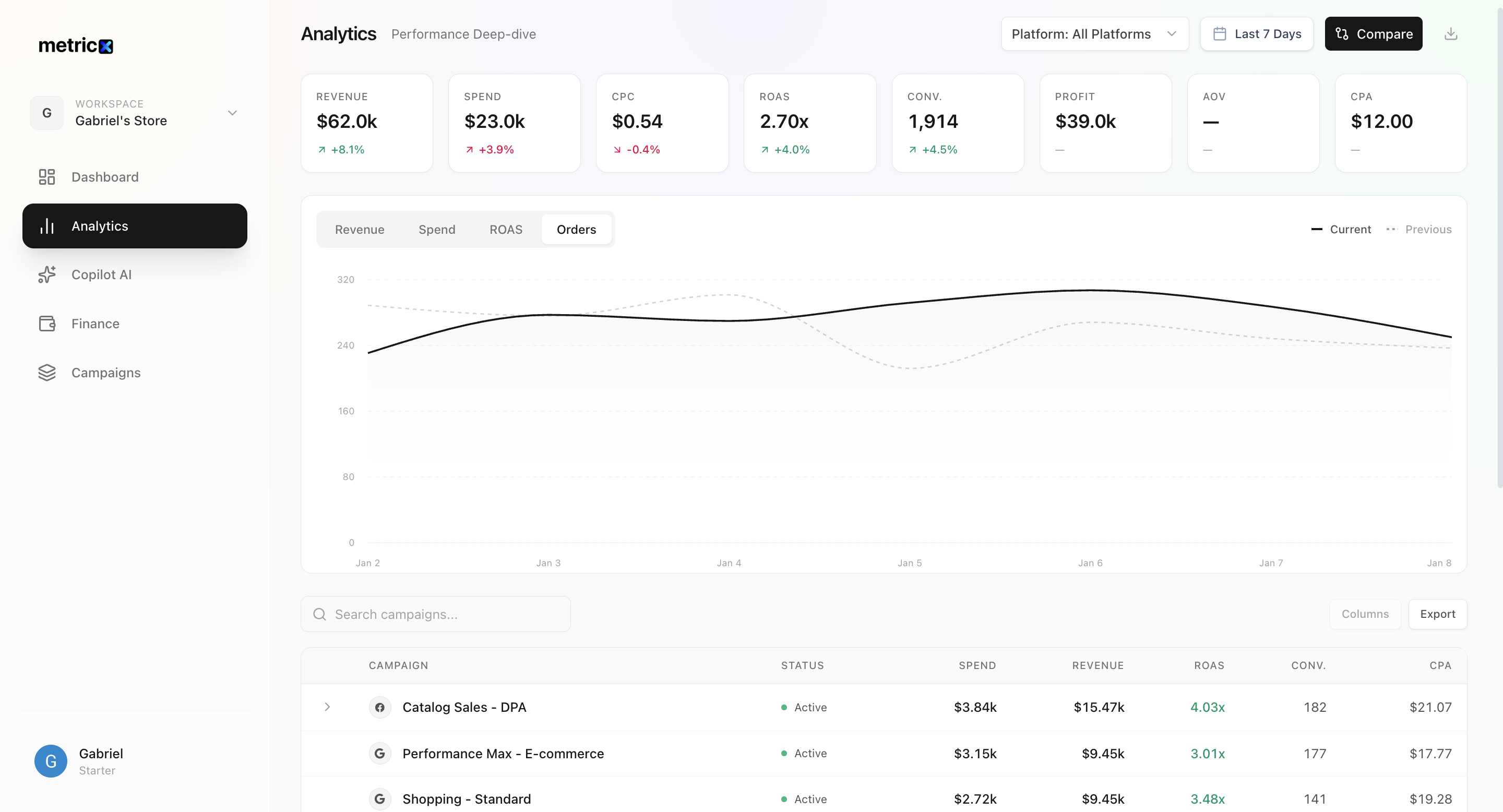Open the Last 7 Days date picker
The width and height of the screenshot is (1503, 812).
click(1256, 34)
